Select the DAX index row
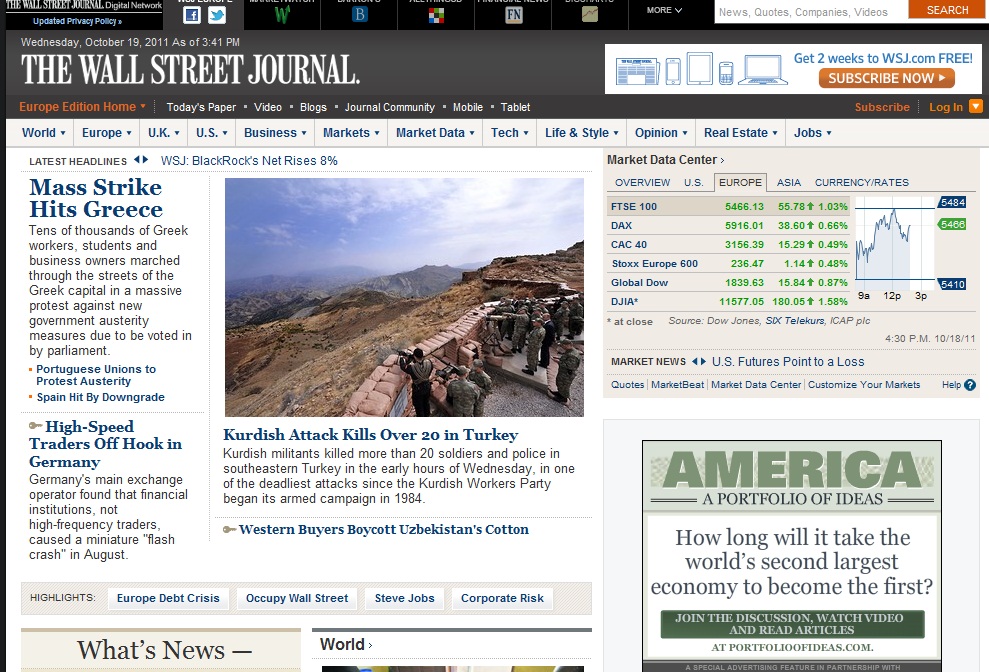The width and height of the screenshot is (989, 672). point(727,225)
